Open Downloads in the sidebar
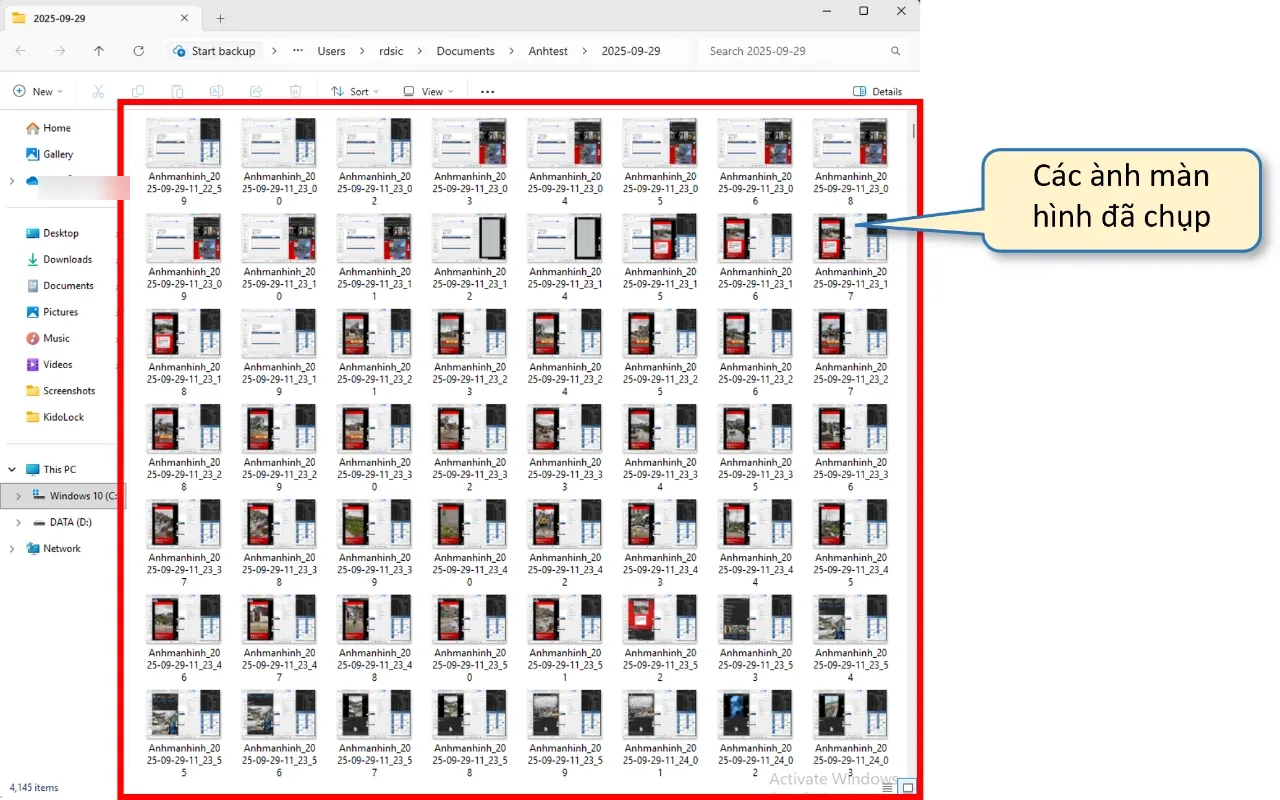Screen dimensions: 1280x800 click(x=67, y=259)
